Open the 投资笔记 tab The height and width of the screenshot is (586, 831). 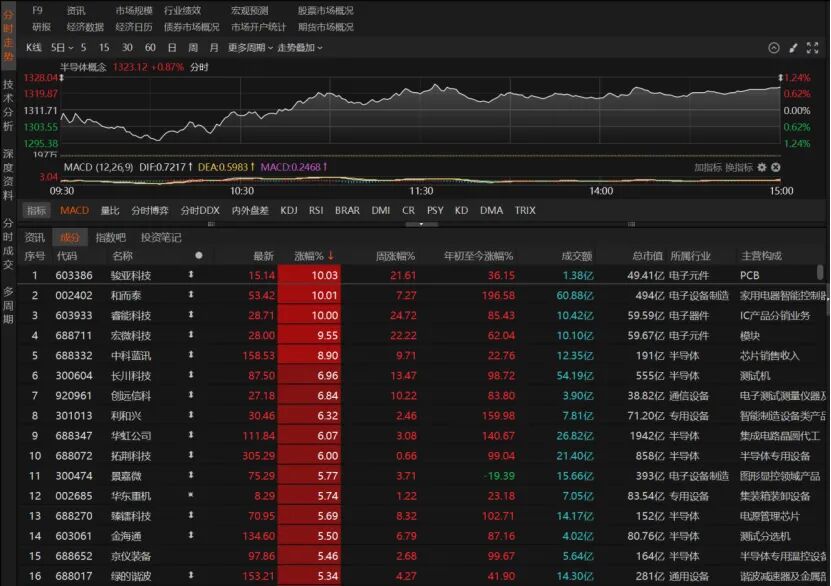[x=161, y=237]
